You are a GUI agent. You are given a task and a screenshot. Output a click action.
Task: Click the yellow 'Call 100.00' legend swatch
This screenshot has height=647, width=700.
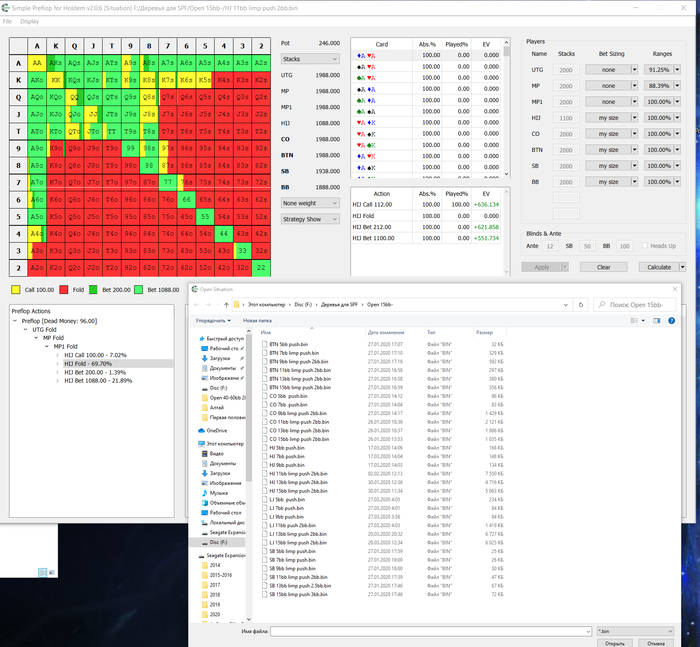point(16,290)
